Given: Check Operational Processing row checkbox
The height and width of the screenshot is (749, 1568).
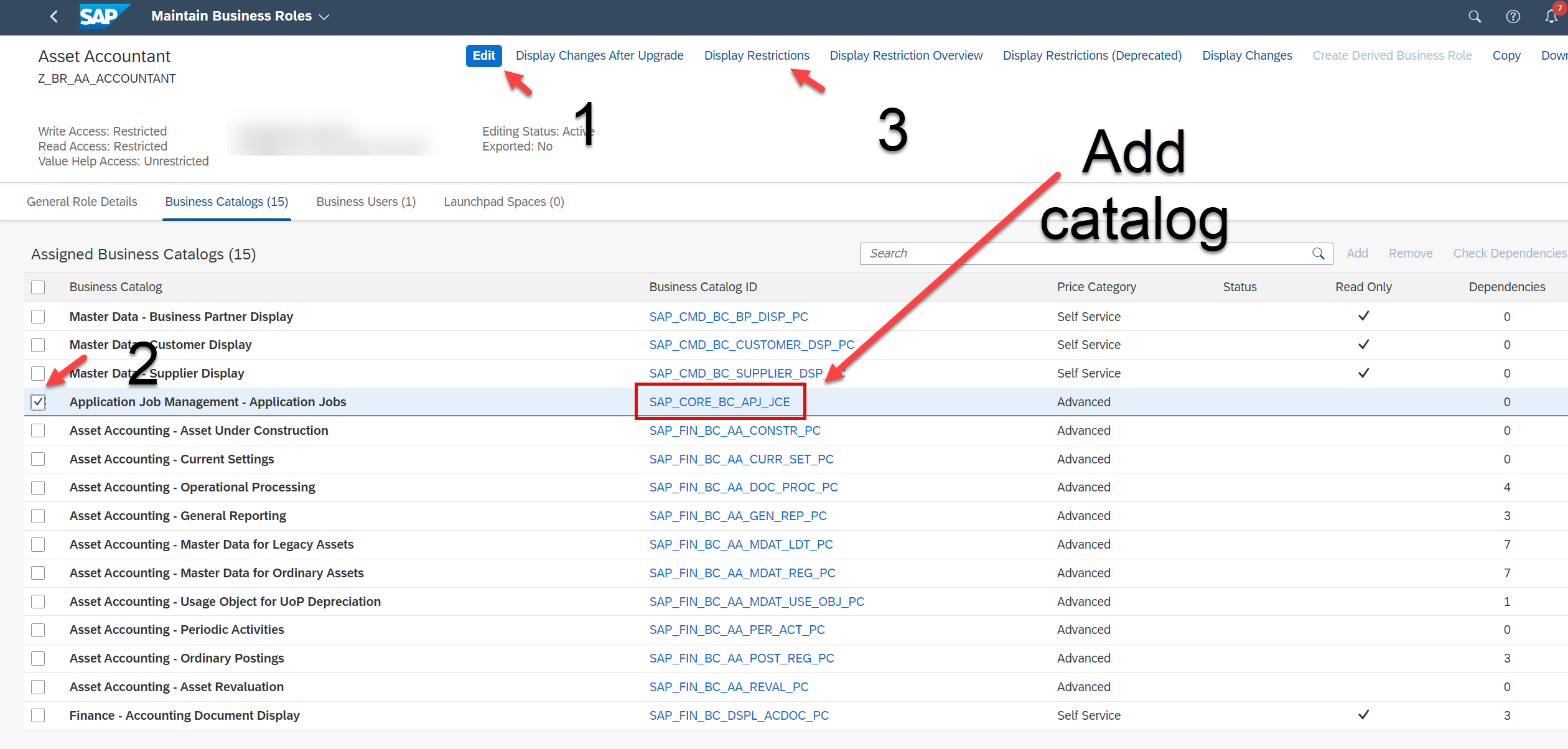Looking at the screenshot, I should (38, 487).
